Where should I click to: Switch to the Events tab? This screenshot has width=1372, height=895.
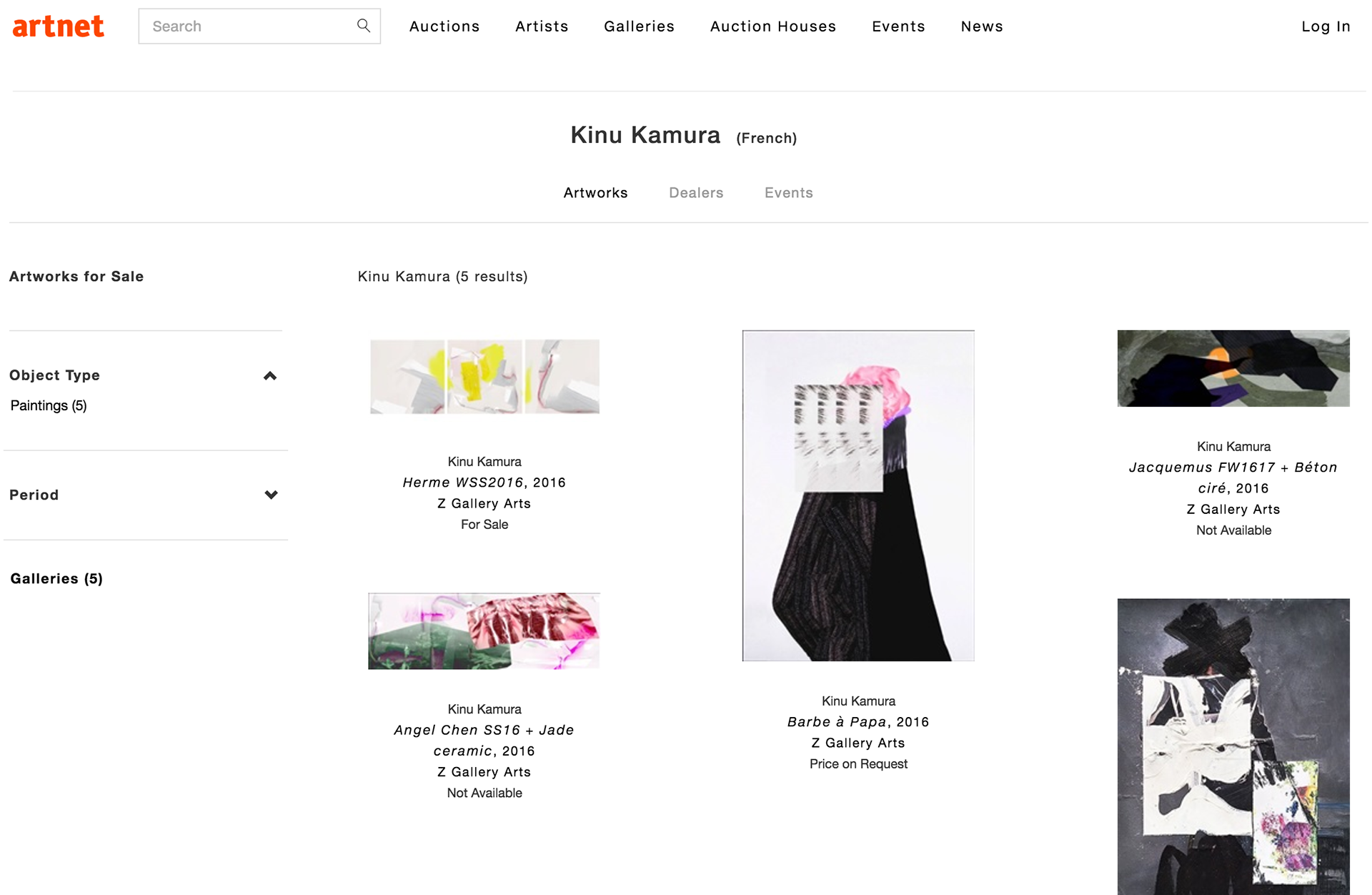tap(788, 192)
